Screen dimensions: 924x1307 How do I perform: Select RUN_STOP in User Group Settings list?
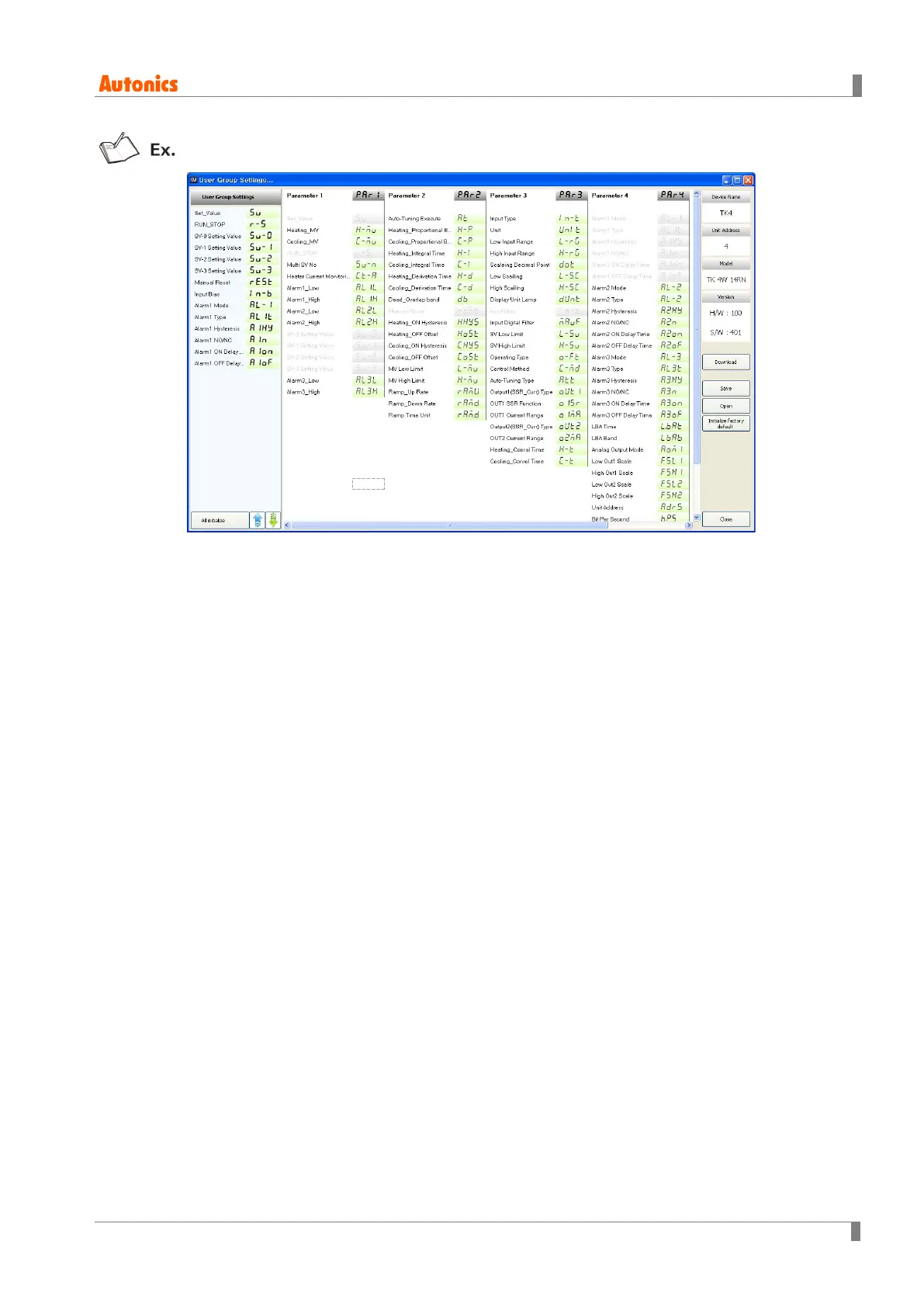235,224
